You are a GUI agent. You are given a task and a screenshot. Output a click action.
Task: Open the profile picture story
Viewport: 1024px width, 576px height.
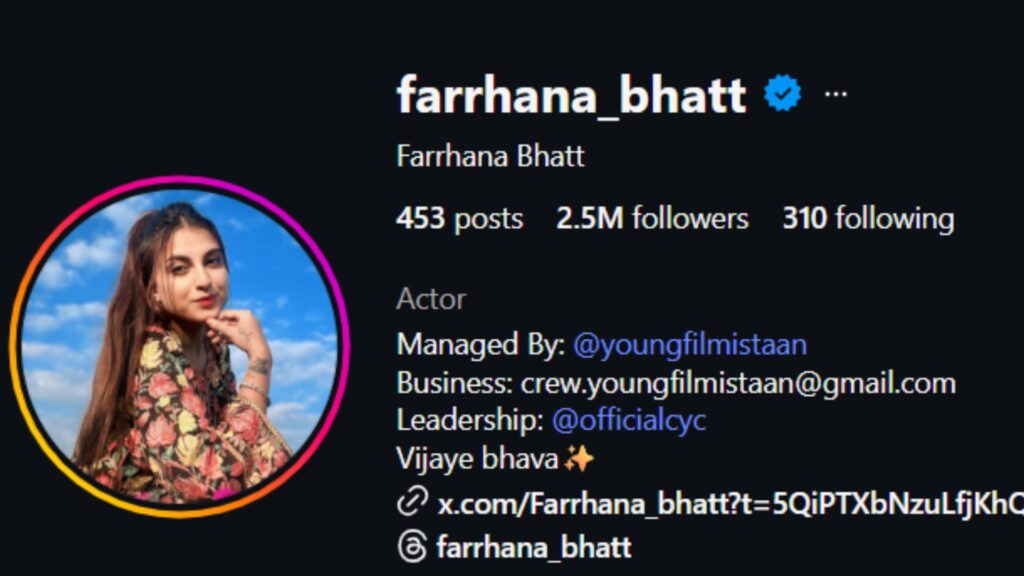click(x=180, y=347)
